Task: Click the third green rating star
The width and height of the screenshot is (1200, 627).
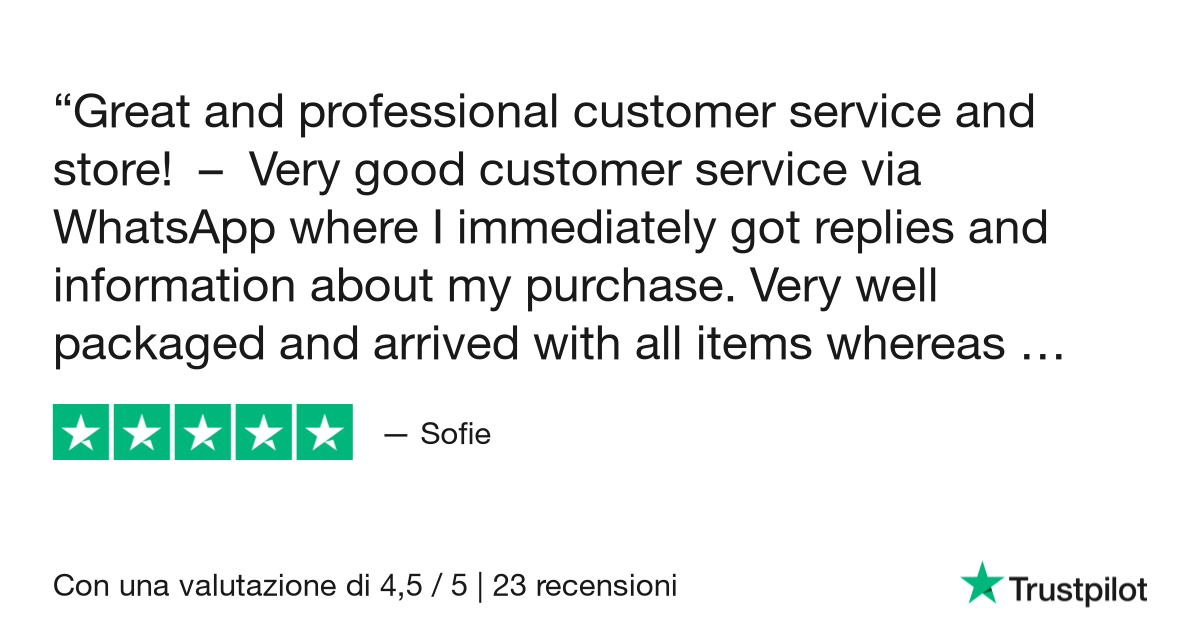Action: (203, 432)
